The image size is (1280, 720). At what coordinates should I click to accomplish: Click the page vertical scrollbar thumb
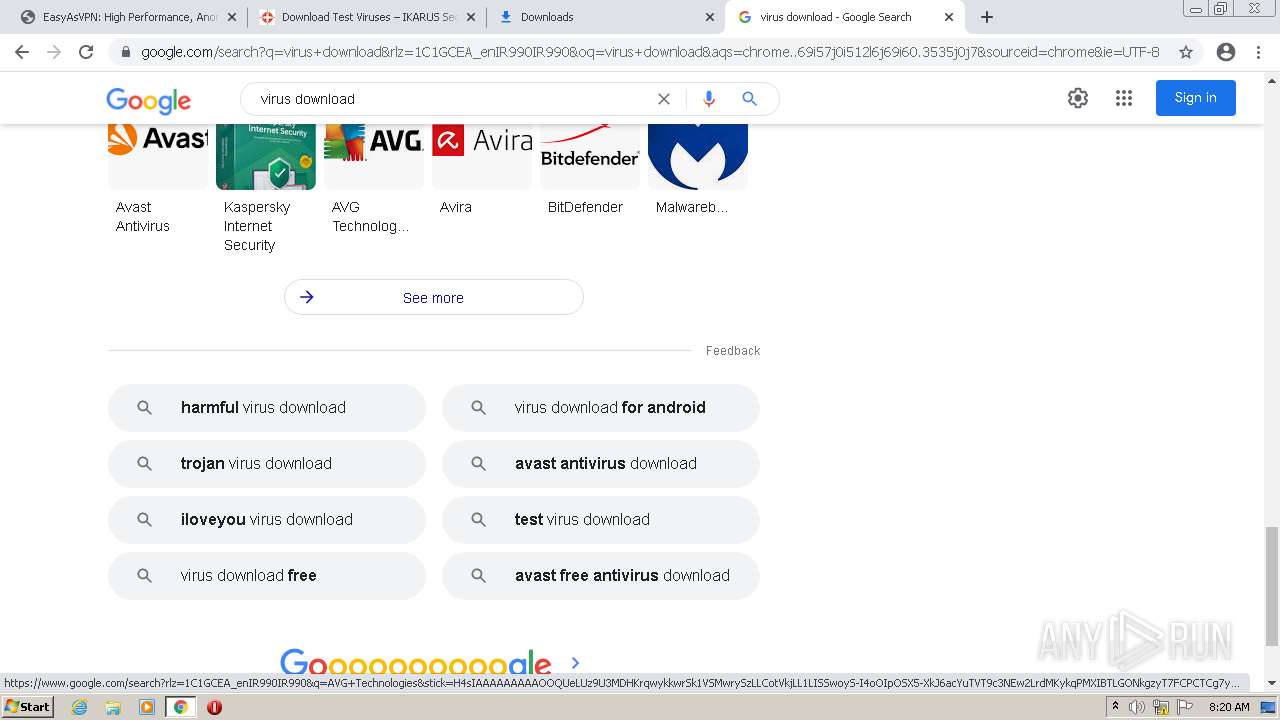click(x=1272, y=586)
